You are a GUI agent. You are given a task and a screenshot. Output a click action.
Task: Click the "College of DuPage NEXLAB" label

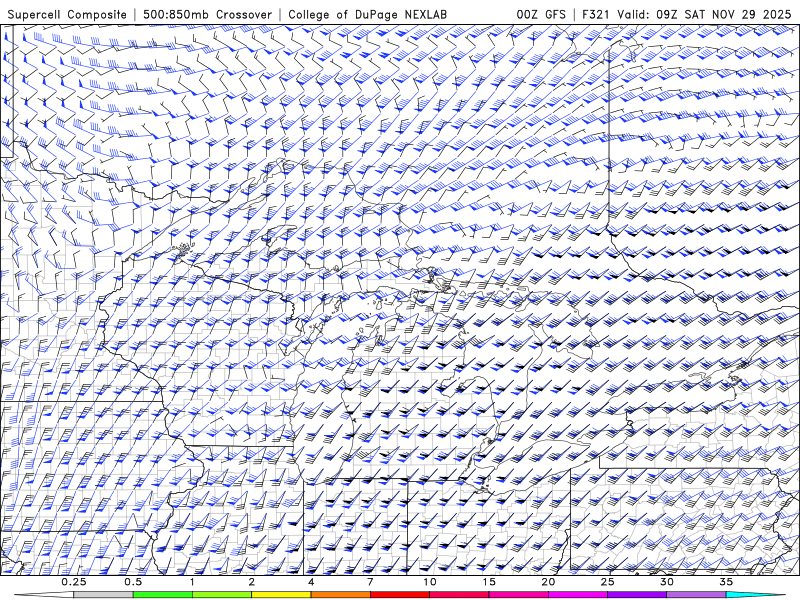coord(367,15)
